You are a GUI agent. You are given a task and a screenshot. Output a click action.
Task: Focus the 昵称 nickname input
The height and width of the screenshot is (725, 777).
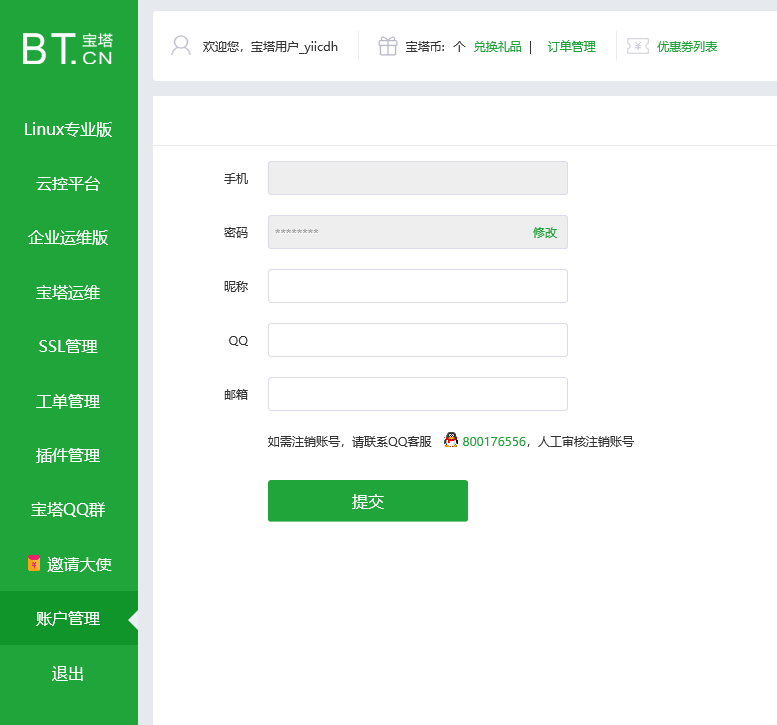(x=418, y=286)
